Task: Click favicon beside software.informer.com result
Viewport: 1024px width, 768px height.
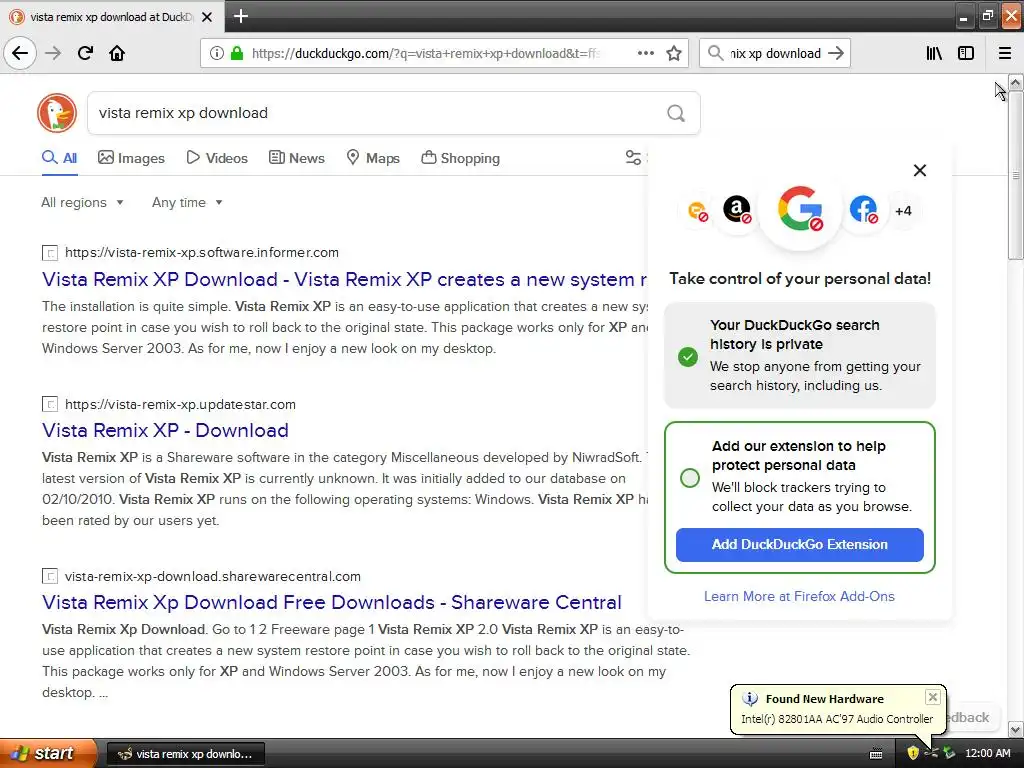Action: click(x=50, y=253)
